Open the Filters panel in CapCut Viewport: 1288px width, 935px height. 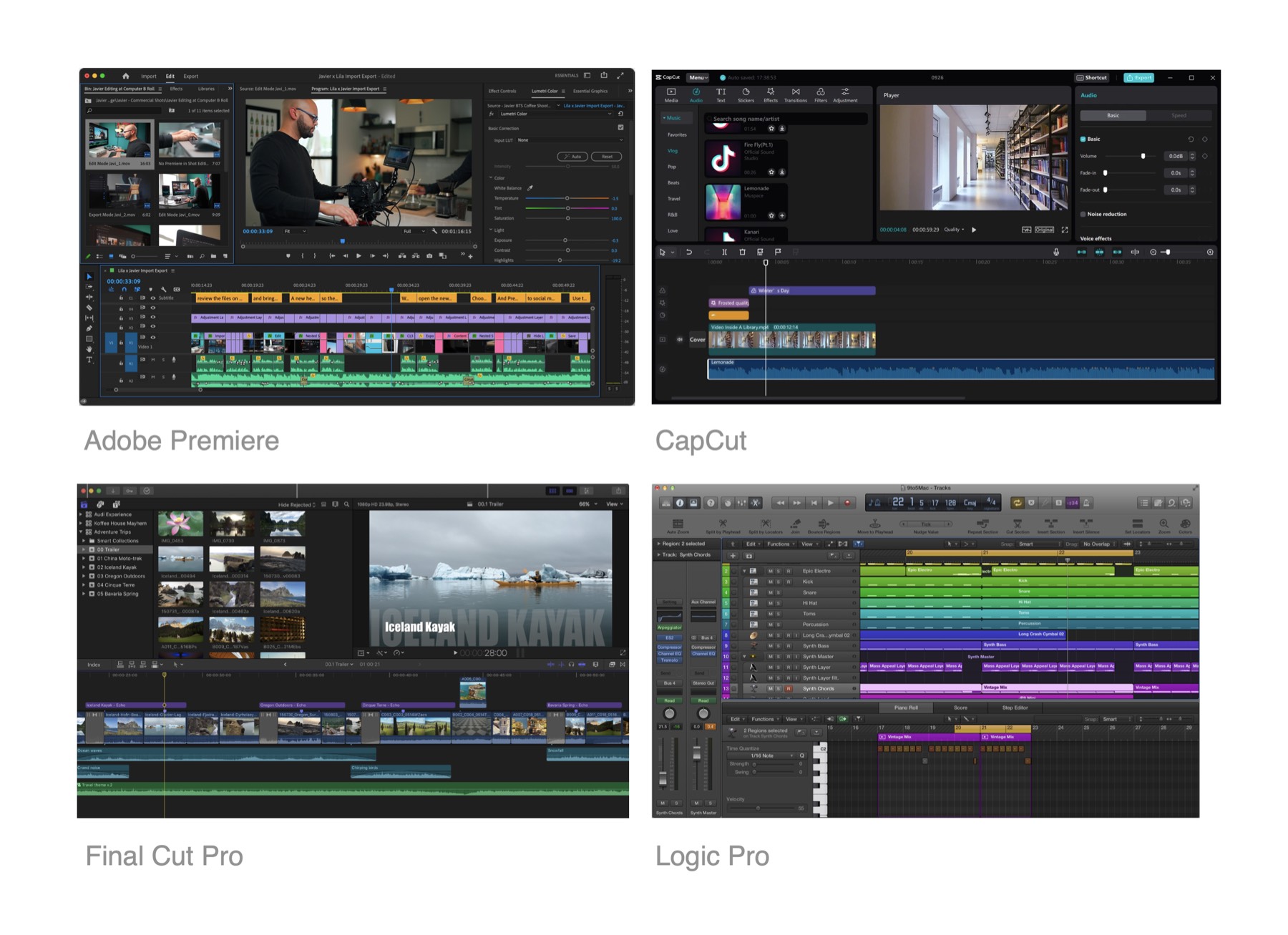(820, 95)
